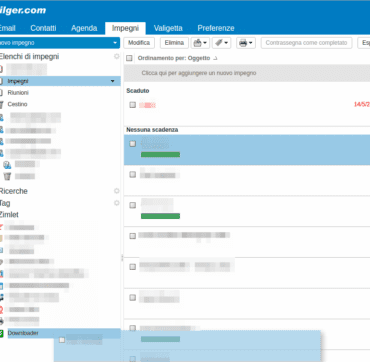Click the Scaduto group header
This screenshot has height=362, width=370.
coord(138,91)
